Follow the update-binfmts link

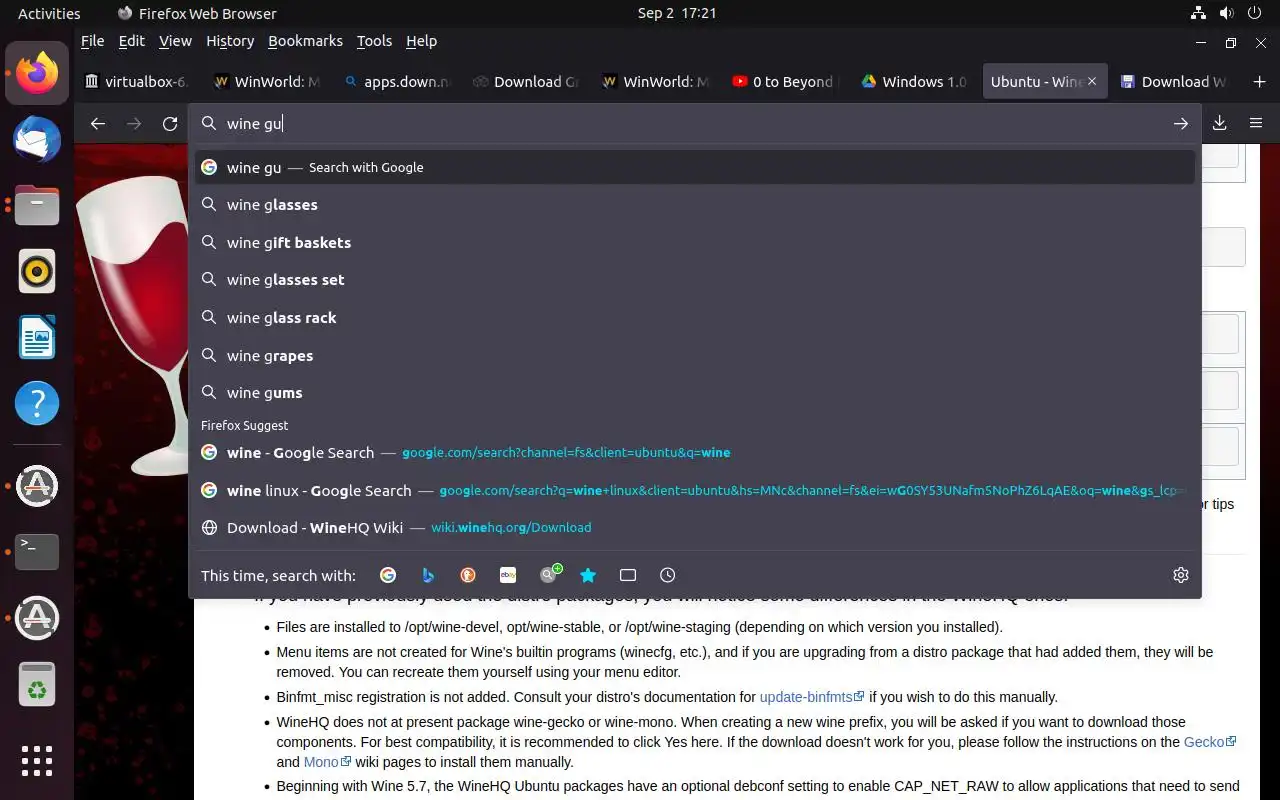point(811,697)
